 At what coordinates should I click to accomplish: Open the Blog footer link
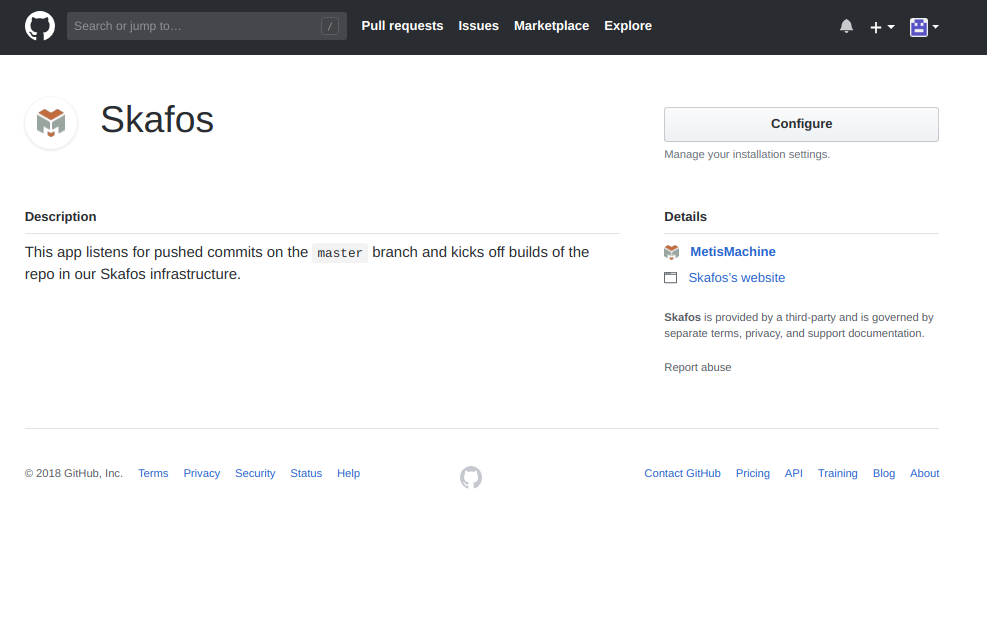click(x=884, y=473)
